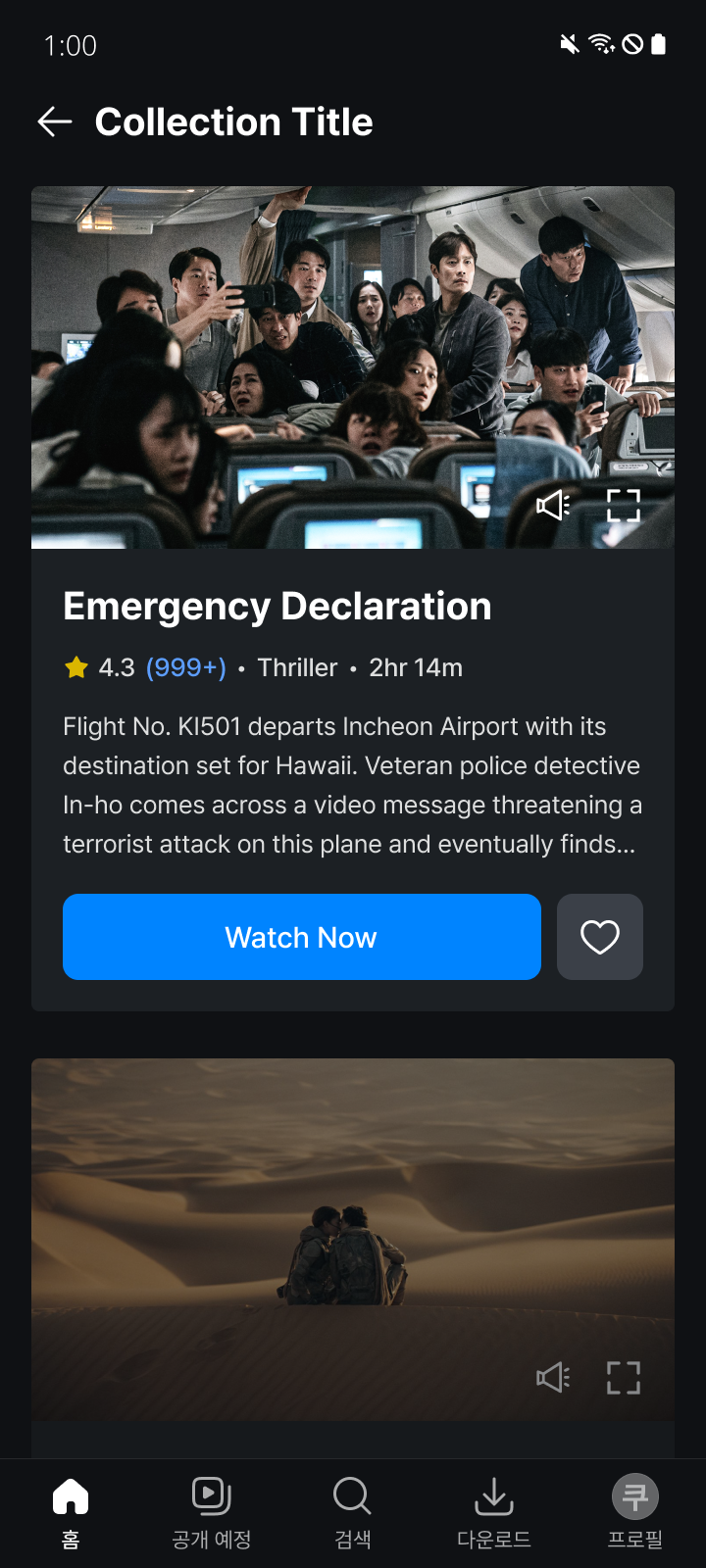Go to the 다운로드 downloads tab
The image size is (706, 1568).
(494, 1513)
